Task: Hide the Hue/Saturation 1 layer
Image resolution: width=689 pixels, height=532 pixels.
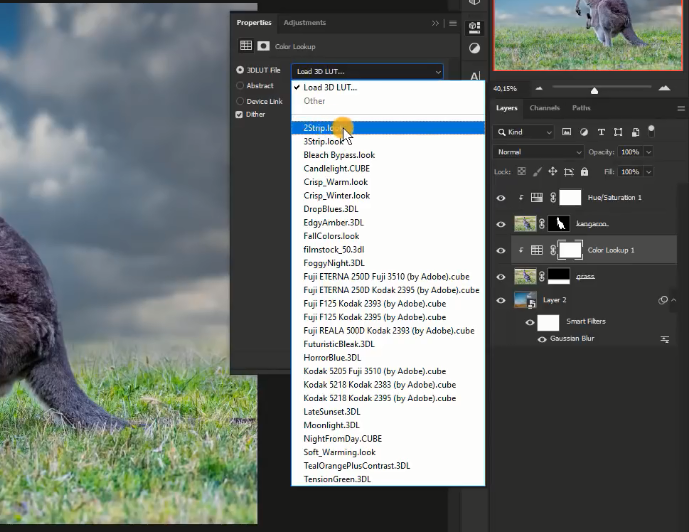Action: point(501,198)
